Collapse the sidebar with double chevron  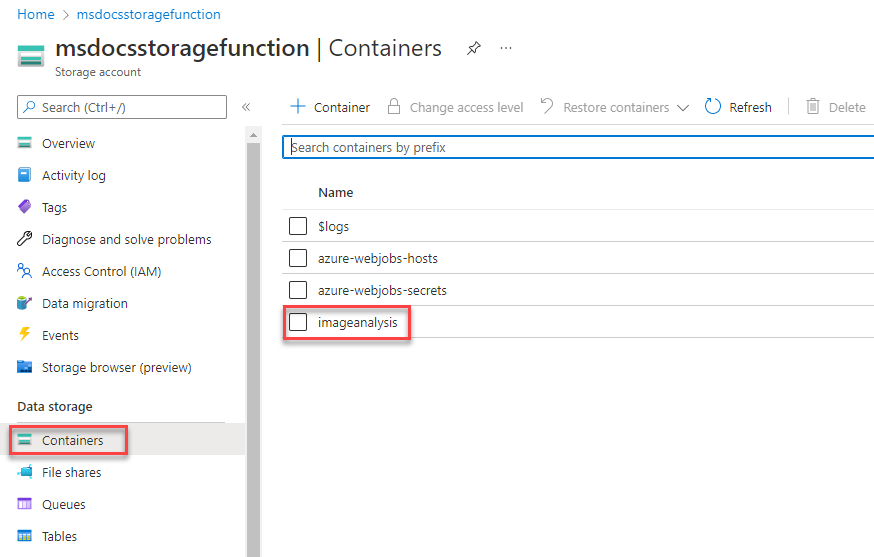[246, 107]
